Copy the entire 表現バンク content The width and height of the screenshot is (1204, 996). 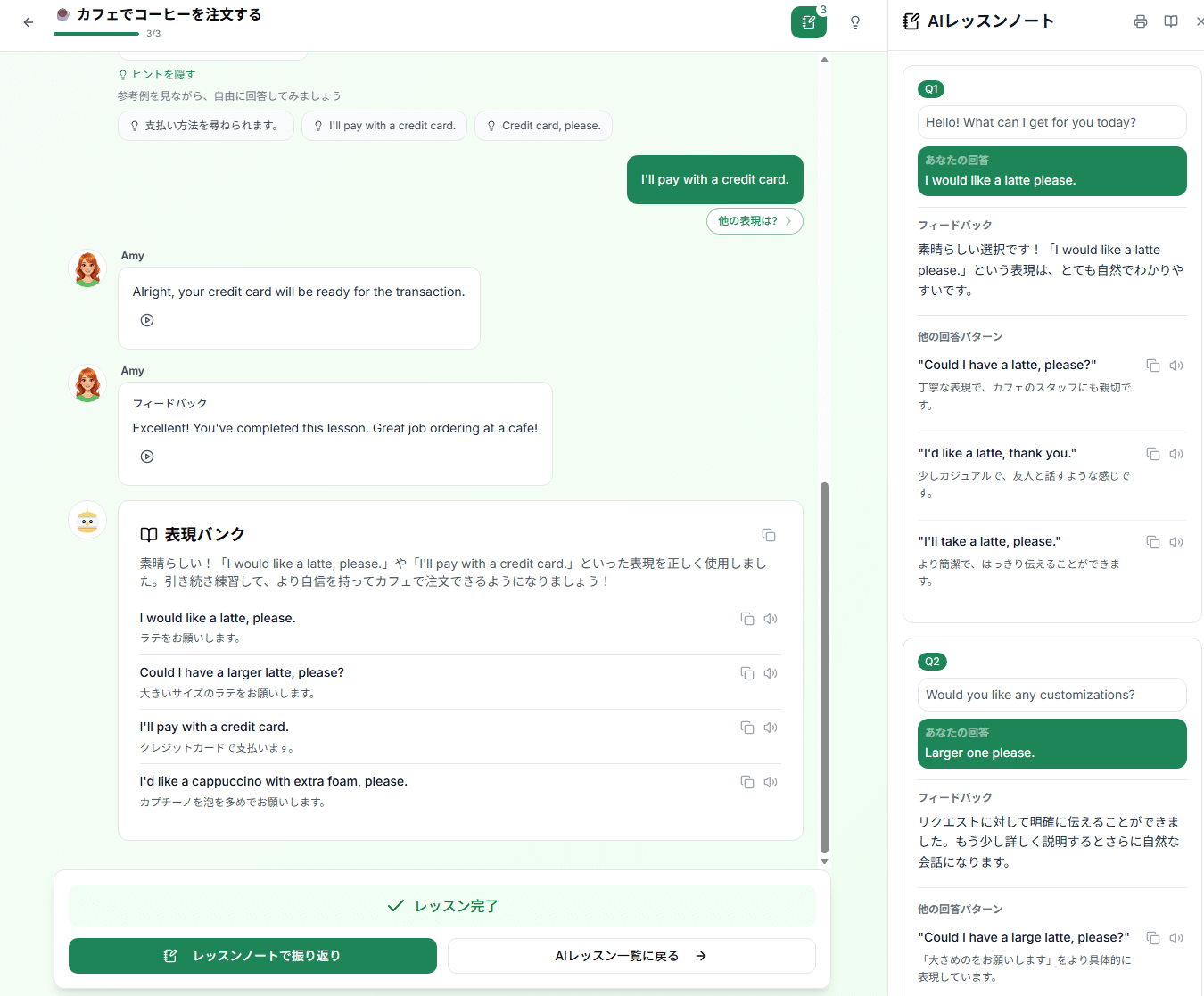[768, 535]
